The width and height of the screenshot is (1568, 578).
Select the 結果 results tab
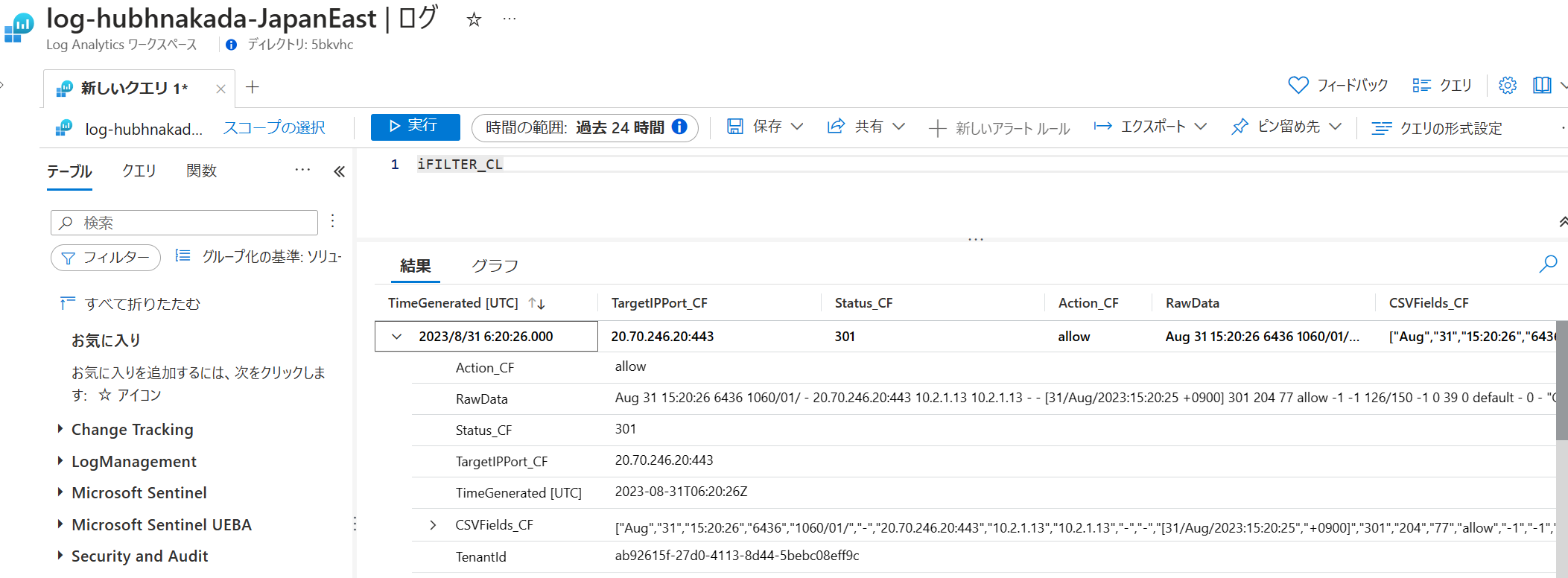[x=416, y=266]
